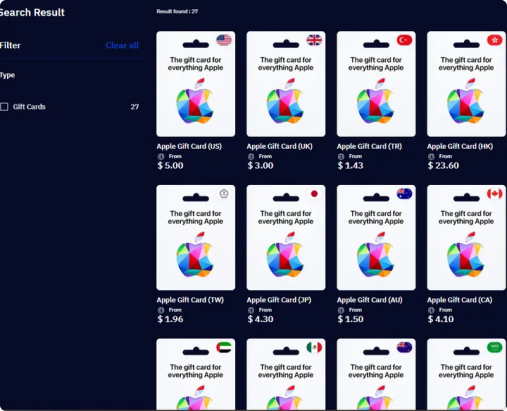Click the $ 4.10 price
This screenshot has width=507, height=411.
441,319
